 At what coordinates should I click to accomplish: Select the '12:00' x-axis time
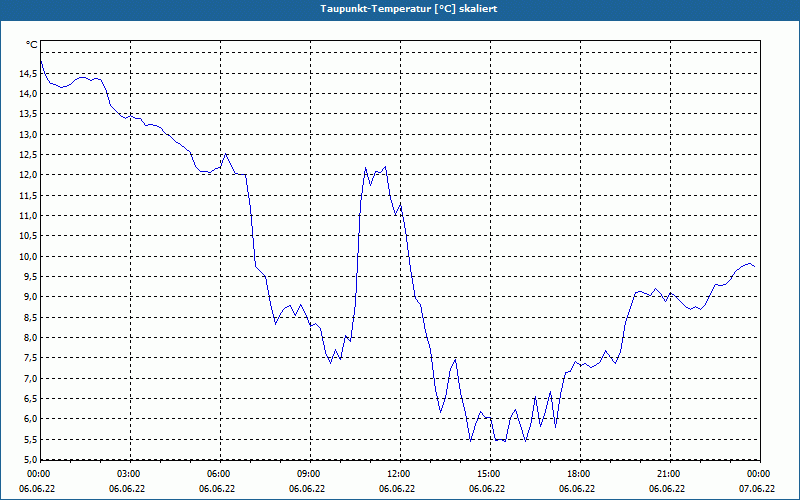pos(398,474)
